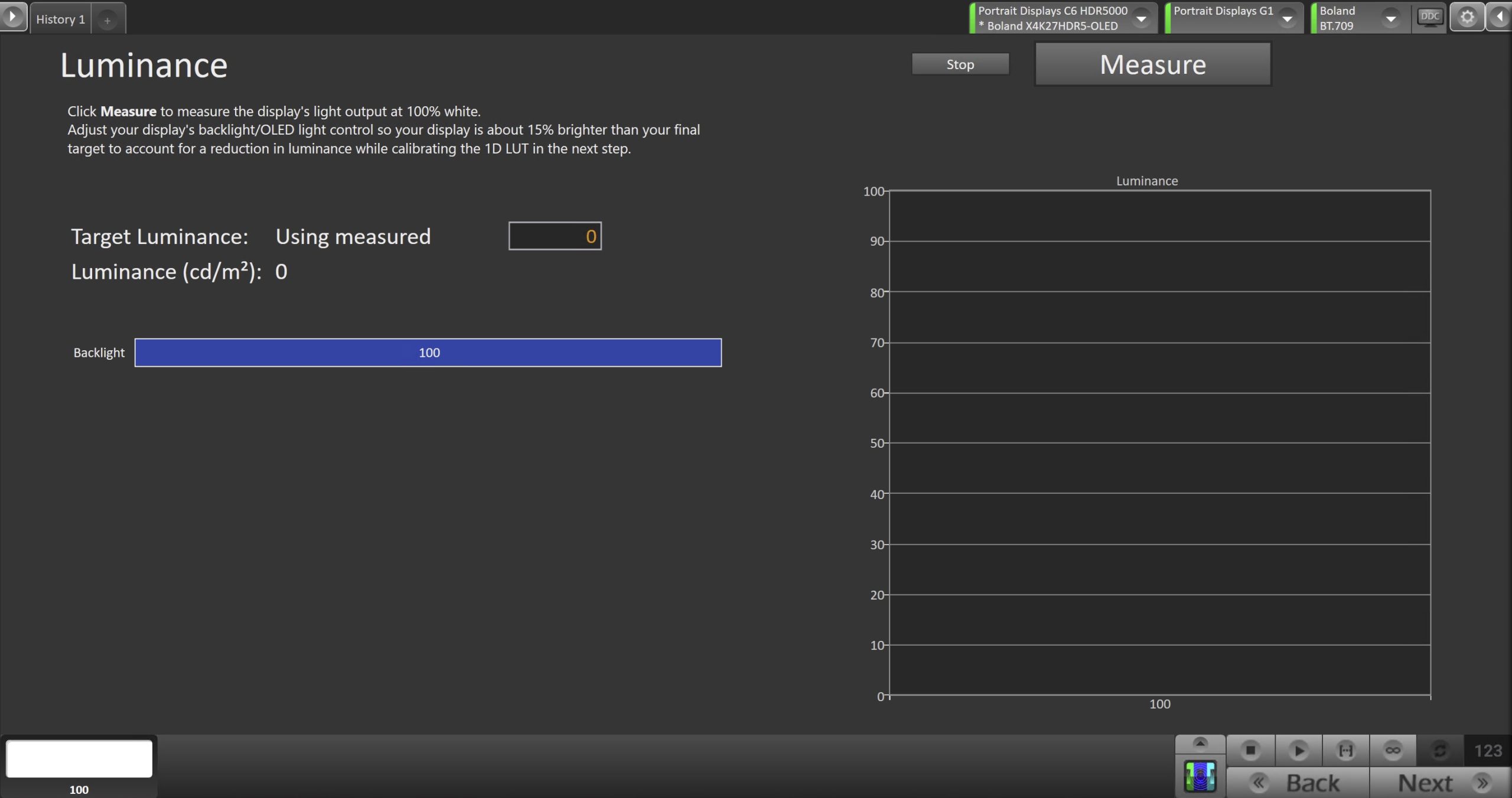Open the Boland BT.709 display dropdown
Screen dimensions: 1512x798
(1391, 19)
